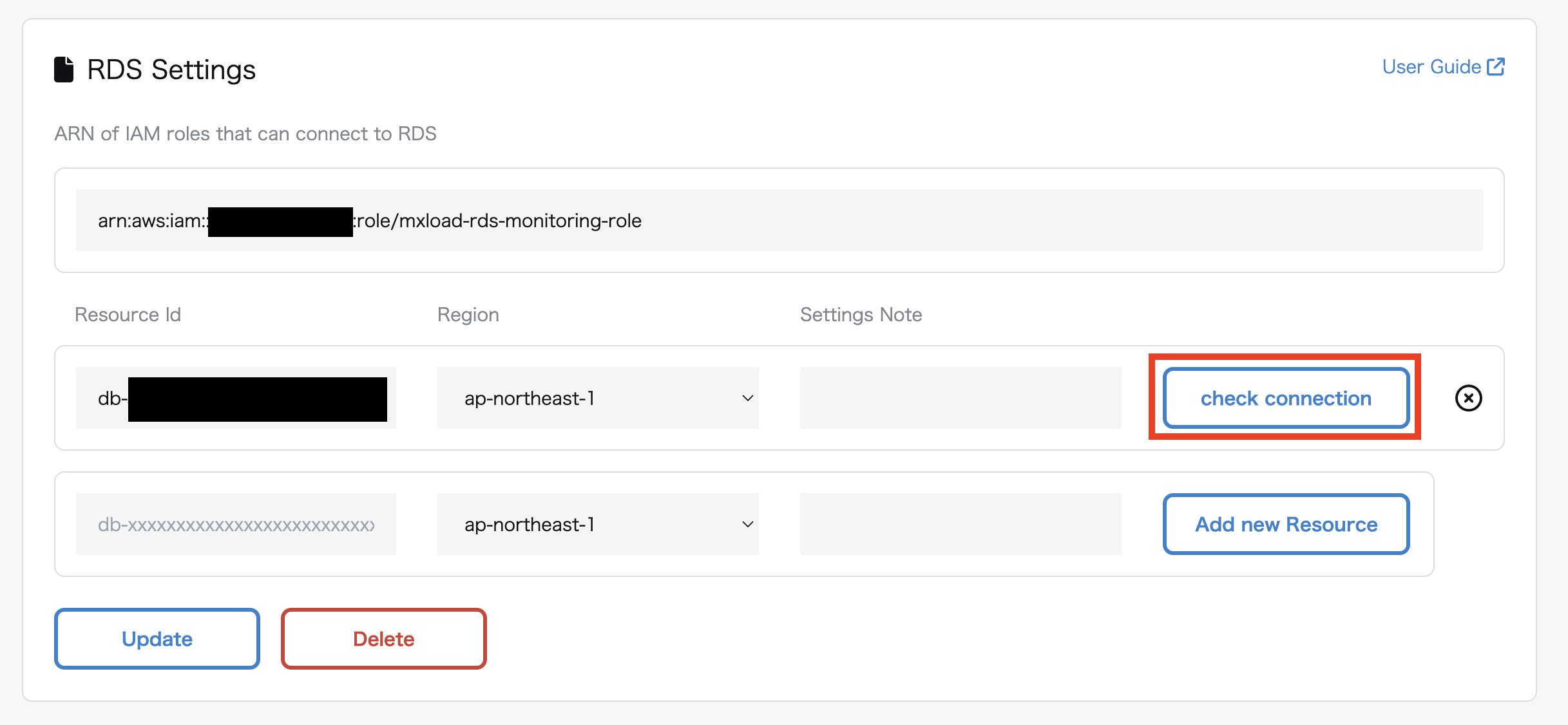Click the Region column label
Viewport: 1568px width, 725px height.
468,314
